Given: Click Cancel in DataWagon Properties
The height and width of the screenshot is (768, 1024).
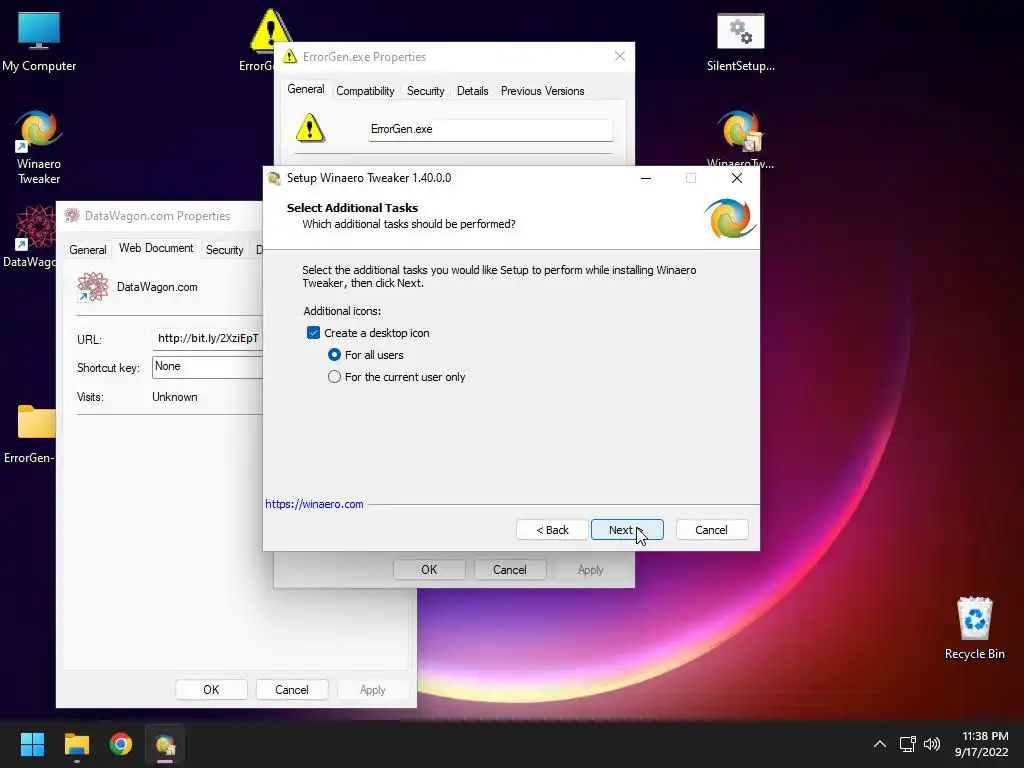Looking at the screenshot, I should [x=291, y=690].
